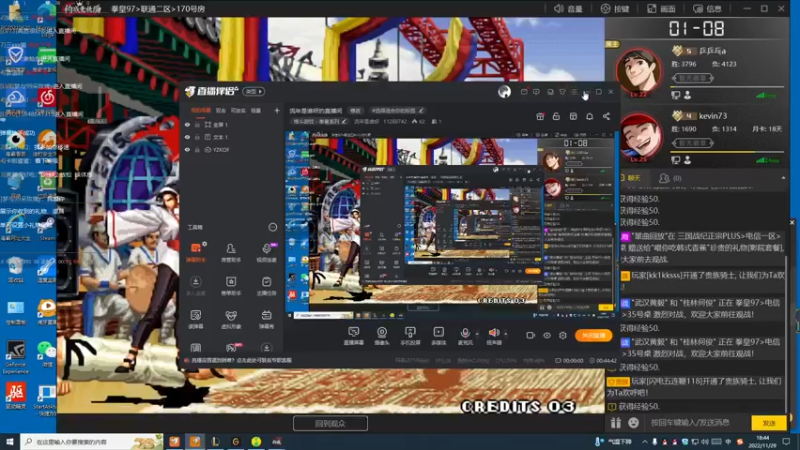Start recording with camcorder icon
Screen dimensions: 800x450
[x=531, y=335]
